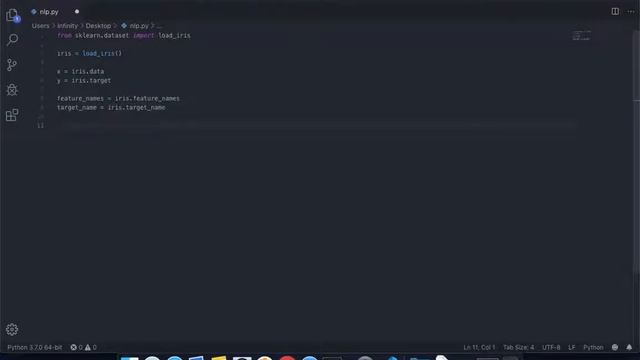This screenshot has width=640, height=360.
Task: Click the line starting 'target_name ='
Action: [x=111, y=107]
